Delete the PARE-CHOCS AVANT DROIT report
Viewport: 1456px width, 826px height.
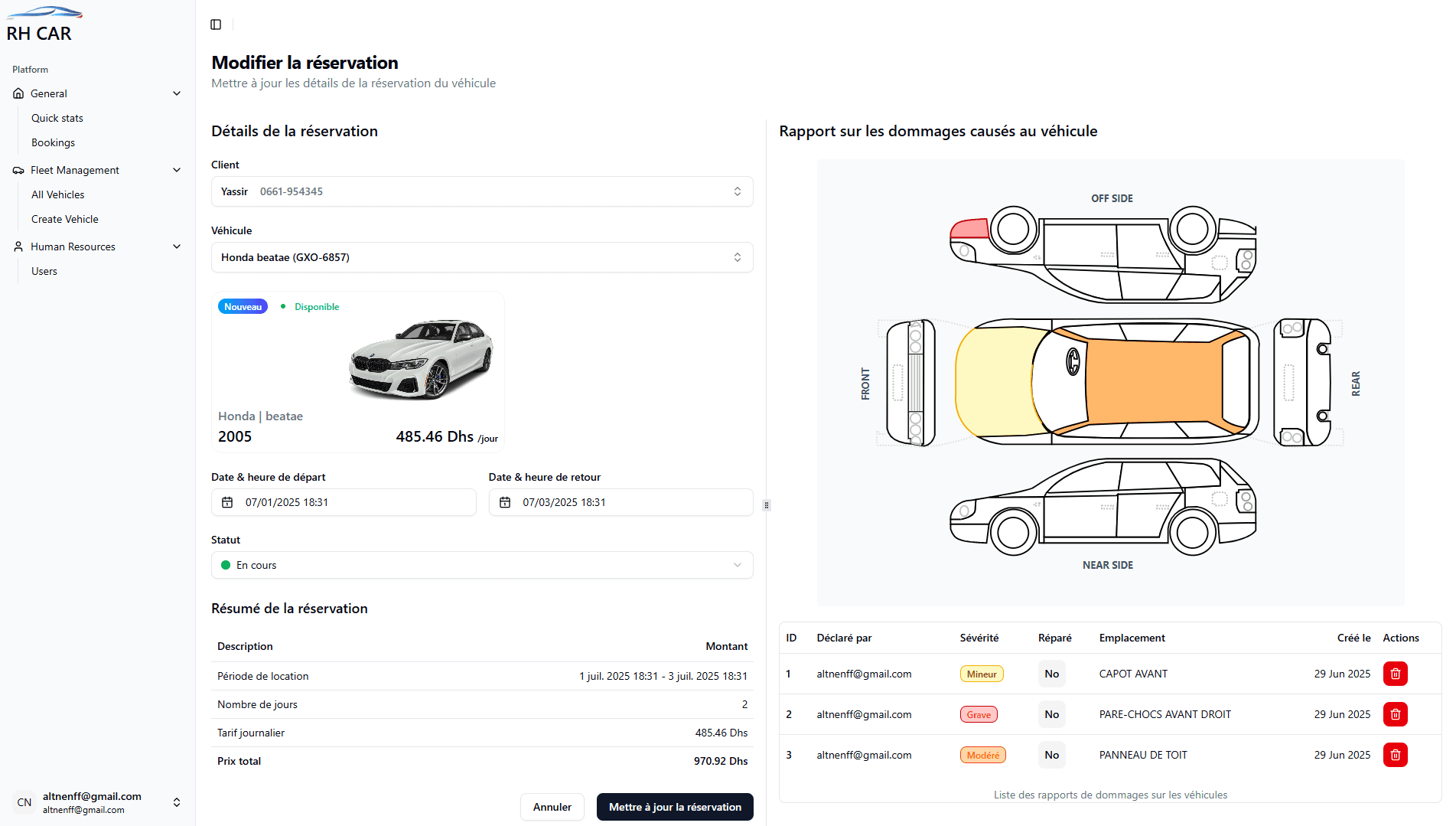1395,714
